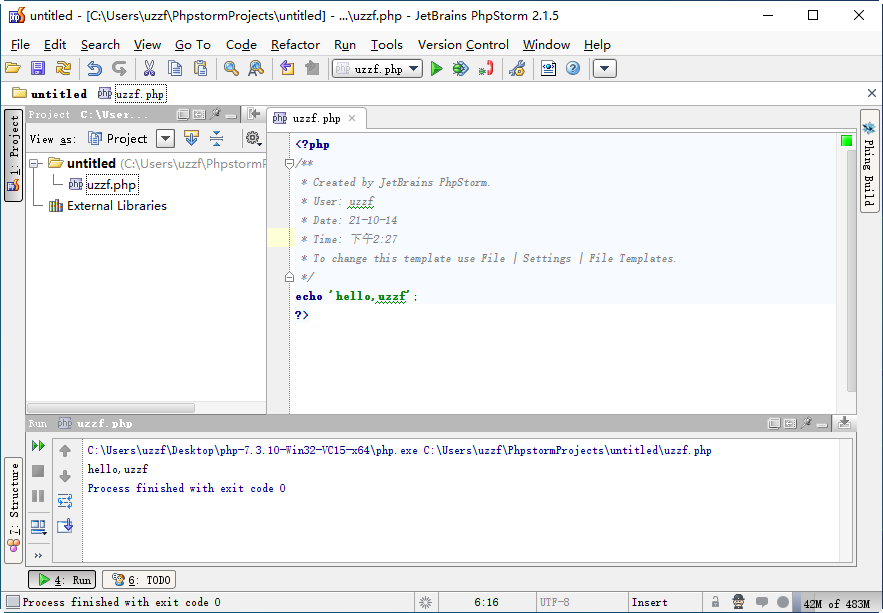Save all using the floppy disk icon
The height and width of the screenshot is (613, 883).
38,69
